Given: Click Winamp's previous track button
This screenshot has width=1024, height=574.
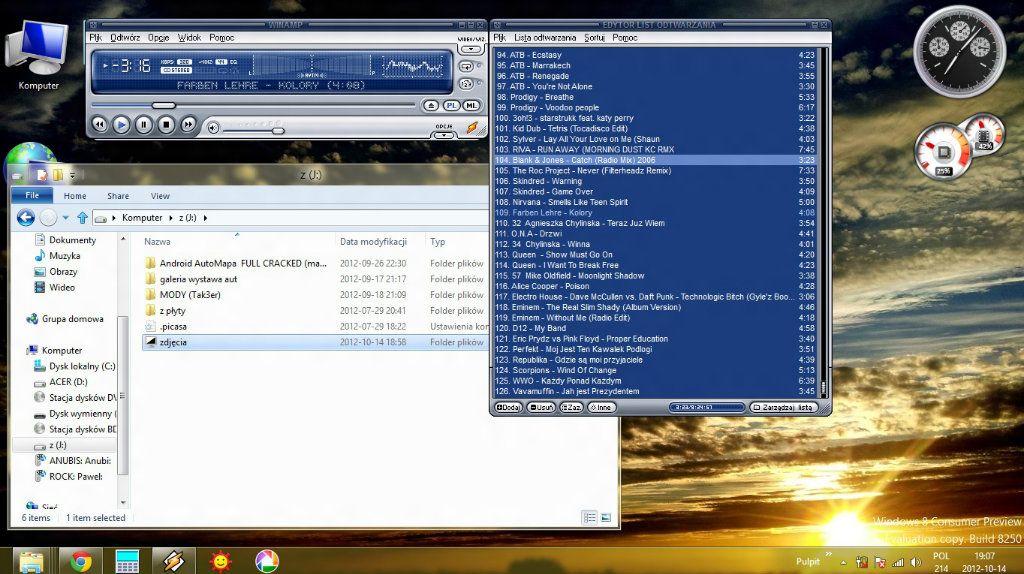Looking at the screenshot, I should coord(99,125).
